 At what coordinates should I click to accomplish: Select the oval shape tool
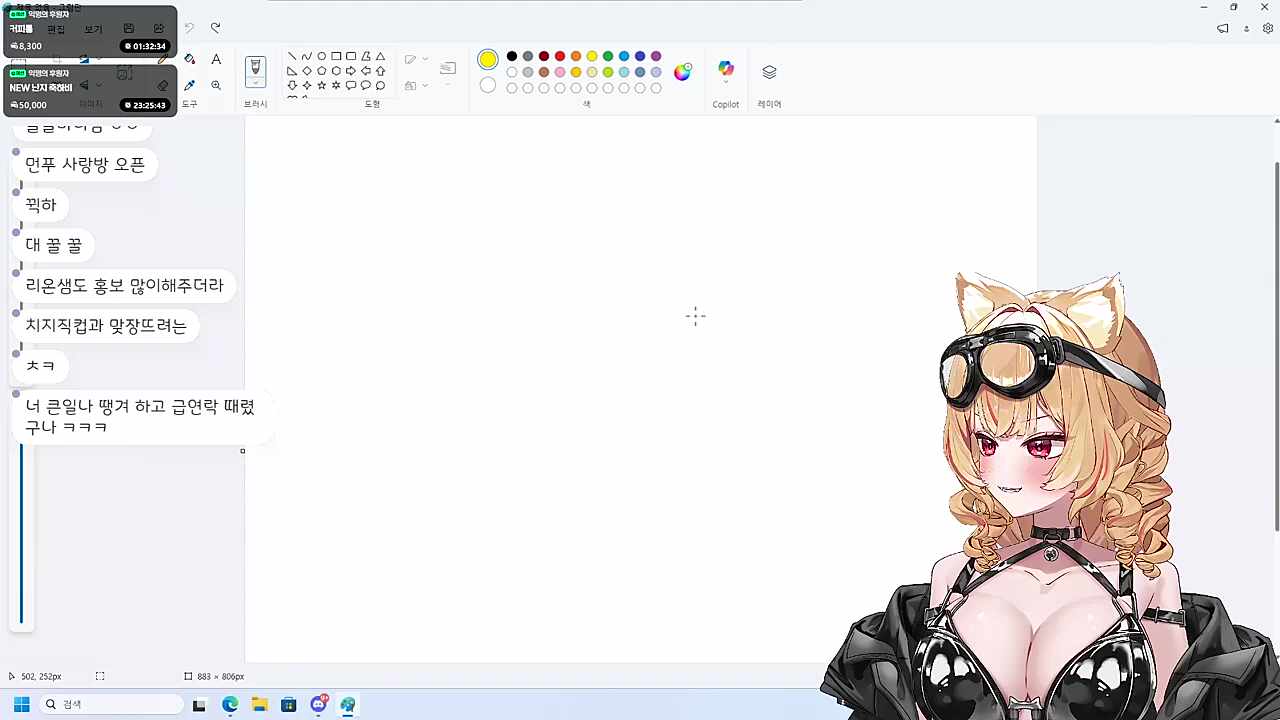321,56
